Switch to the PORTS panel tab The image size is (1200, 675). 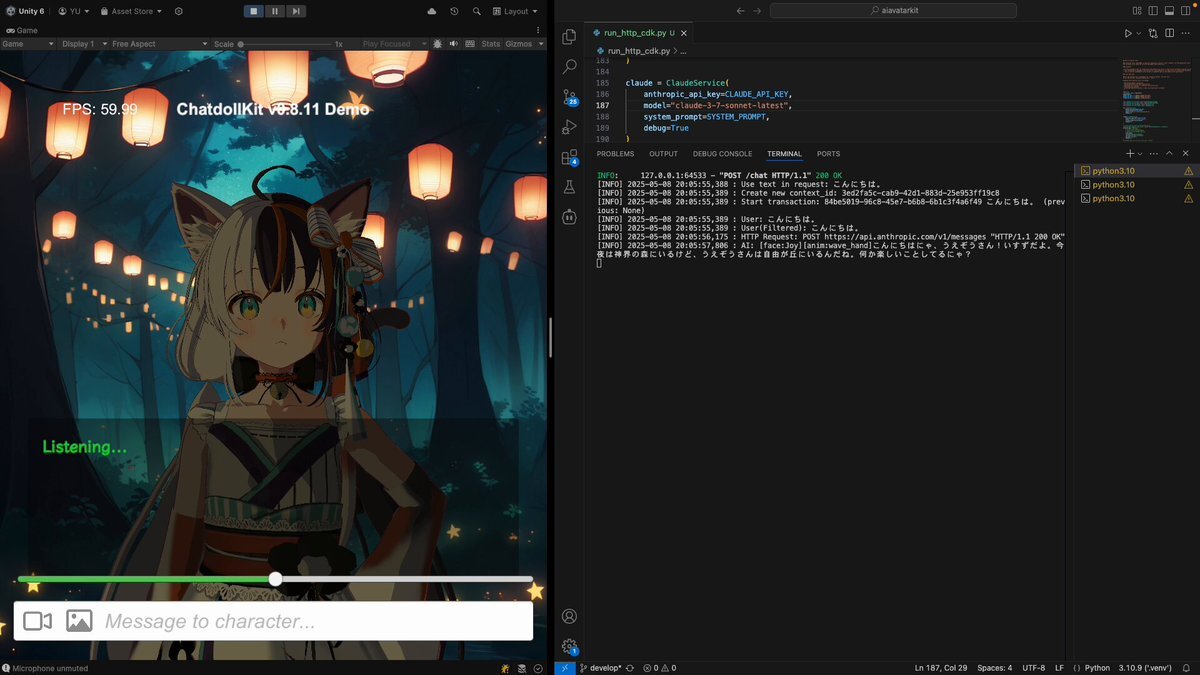pyautogui.click(x=828, y=154)
